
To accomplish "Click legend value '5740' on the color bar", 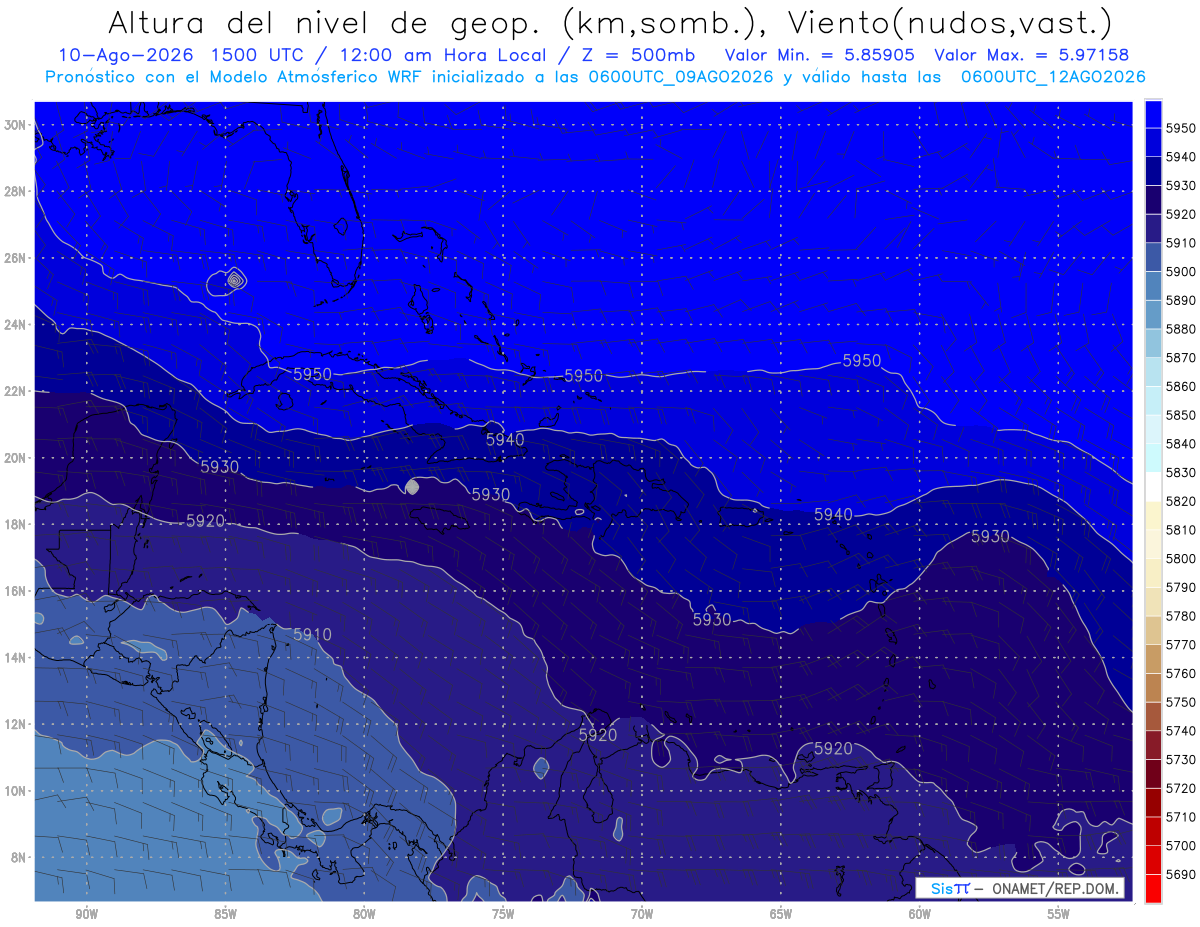I will click(1181, 731).
